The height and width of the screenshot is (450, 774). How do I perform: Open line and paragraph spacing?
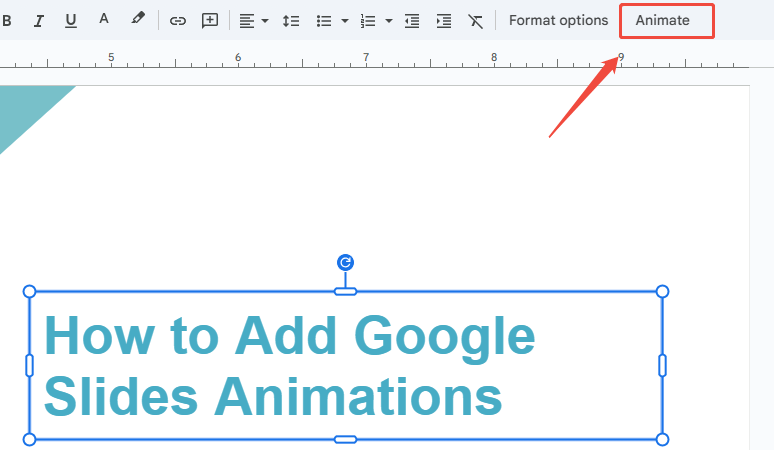coord(291,21)
